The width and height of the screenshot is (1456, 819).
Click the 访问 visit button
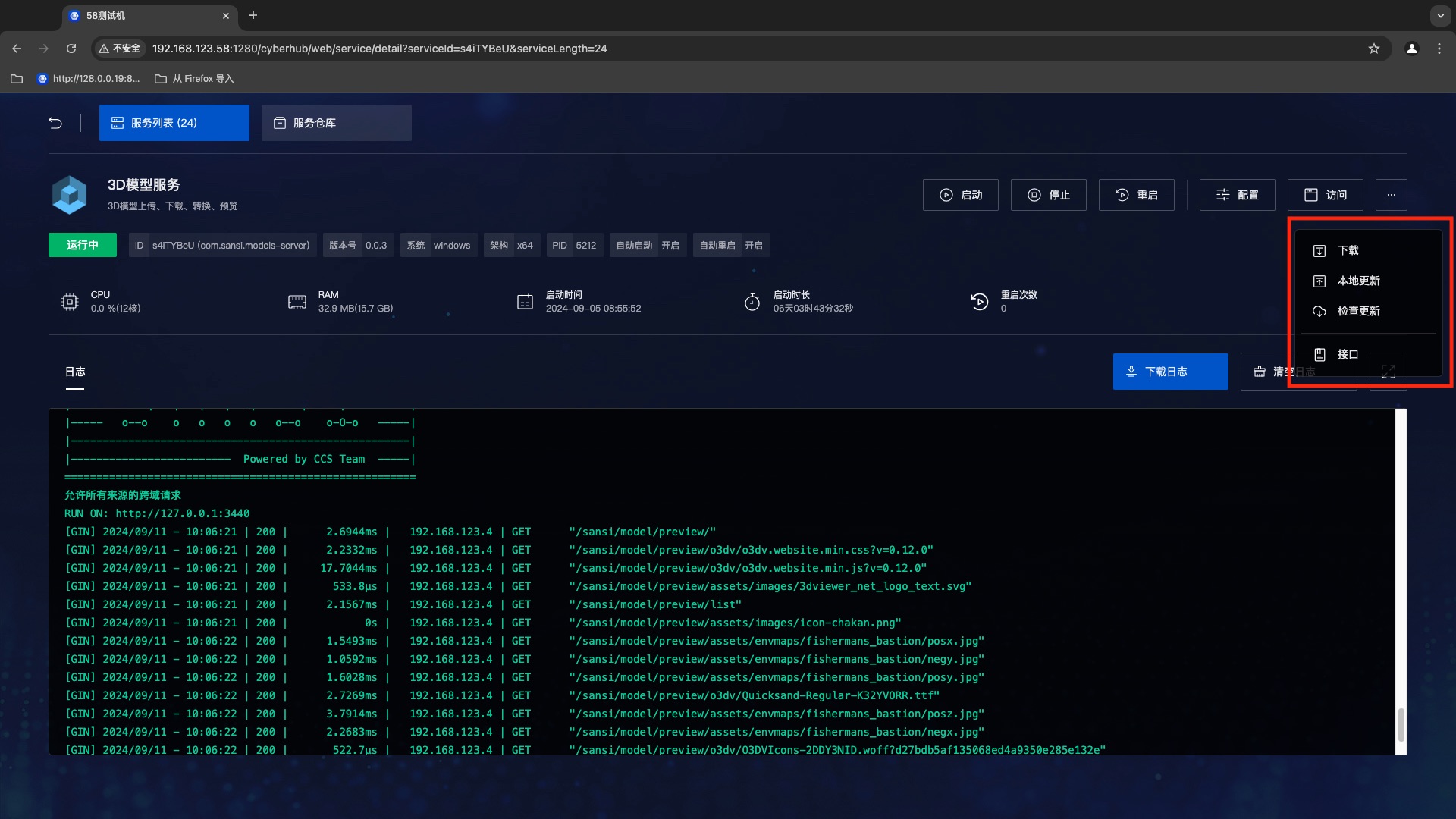click(x=1325, y=195)
